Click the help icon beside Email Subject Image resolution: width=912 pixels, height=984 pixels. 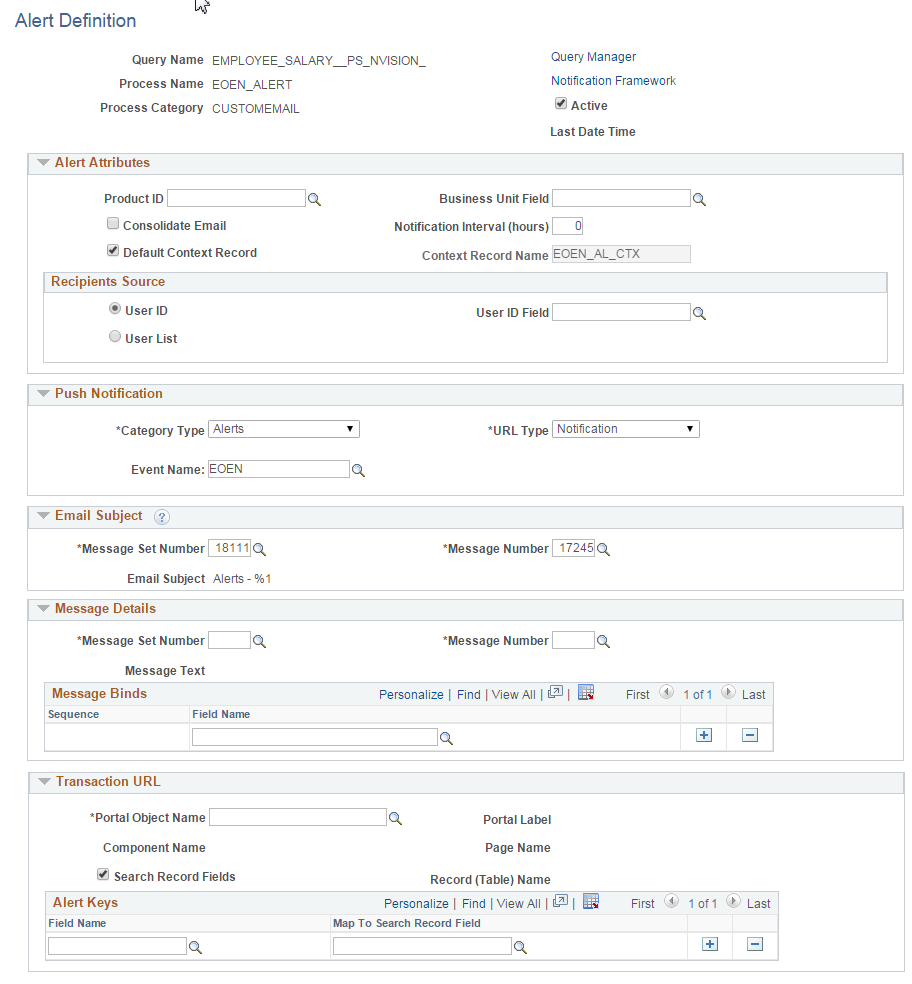point(162,516)
